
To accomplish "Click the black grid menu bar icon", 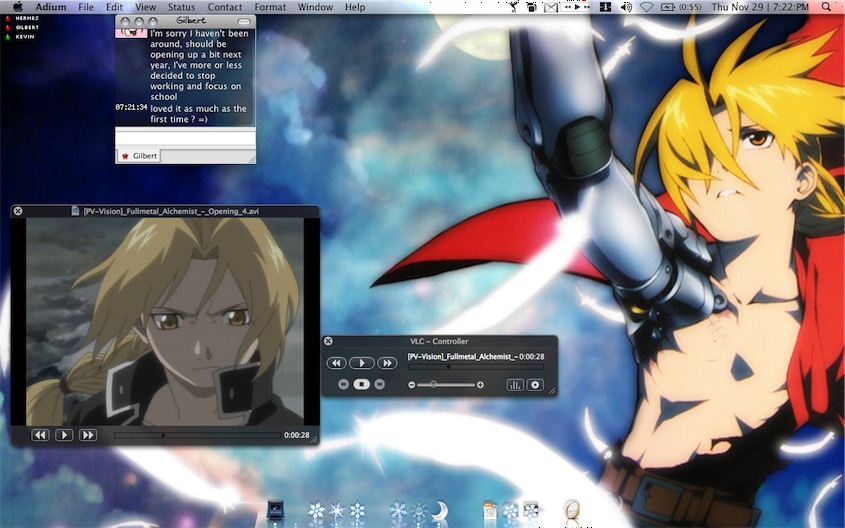I will [x=605, y=7].
